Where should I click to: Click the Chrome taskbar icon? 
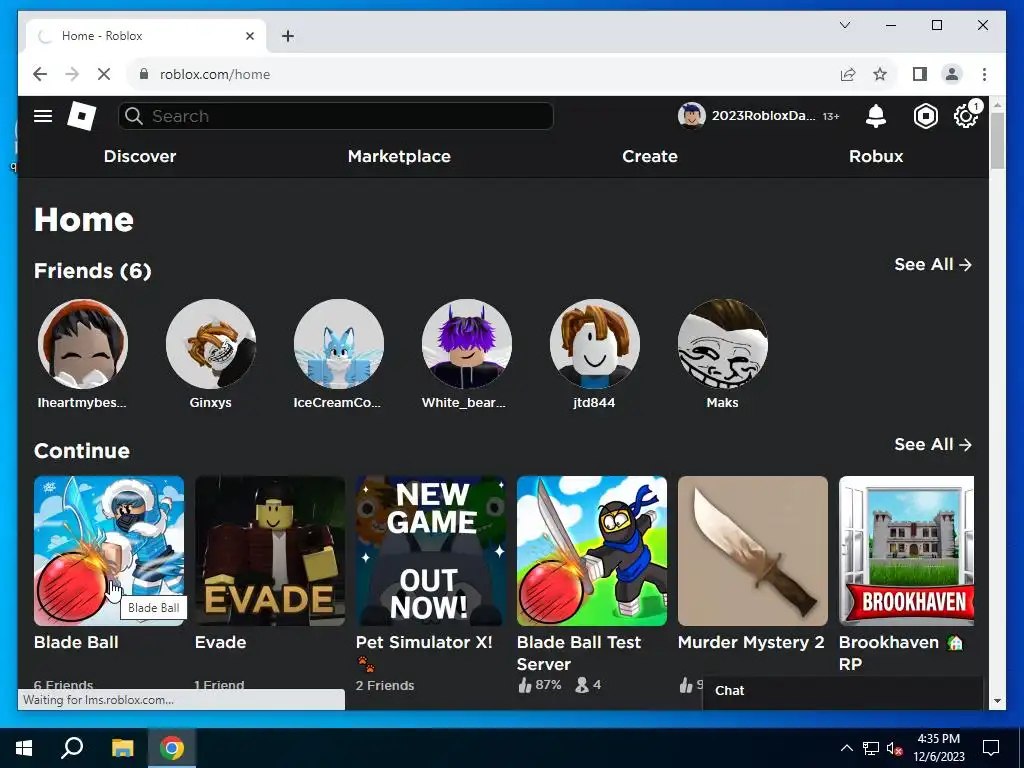tap(172, 748)
